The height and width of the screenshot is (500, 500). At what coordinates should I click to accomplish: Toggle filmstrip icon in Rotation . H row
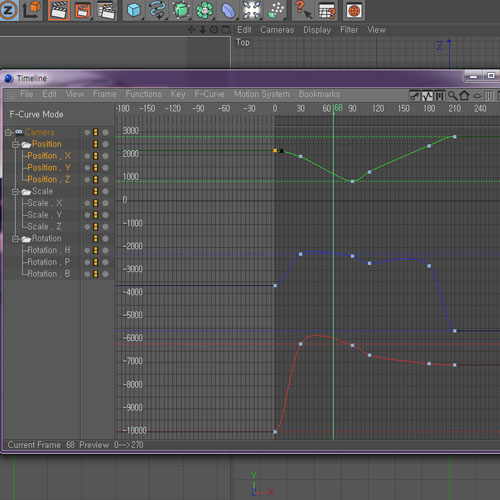click(x=96, y=250)
